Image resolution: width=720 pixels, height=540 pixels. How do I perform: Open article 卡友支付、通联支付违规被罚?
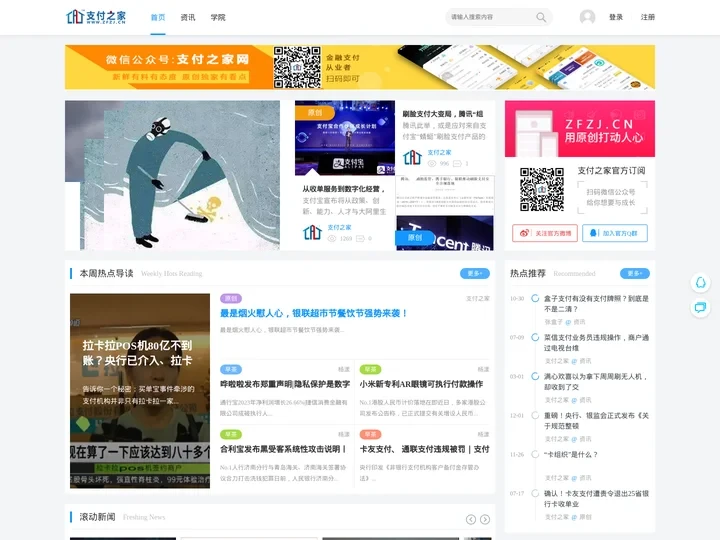[x=424, y=449]
